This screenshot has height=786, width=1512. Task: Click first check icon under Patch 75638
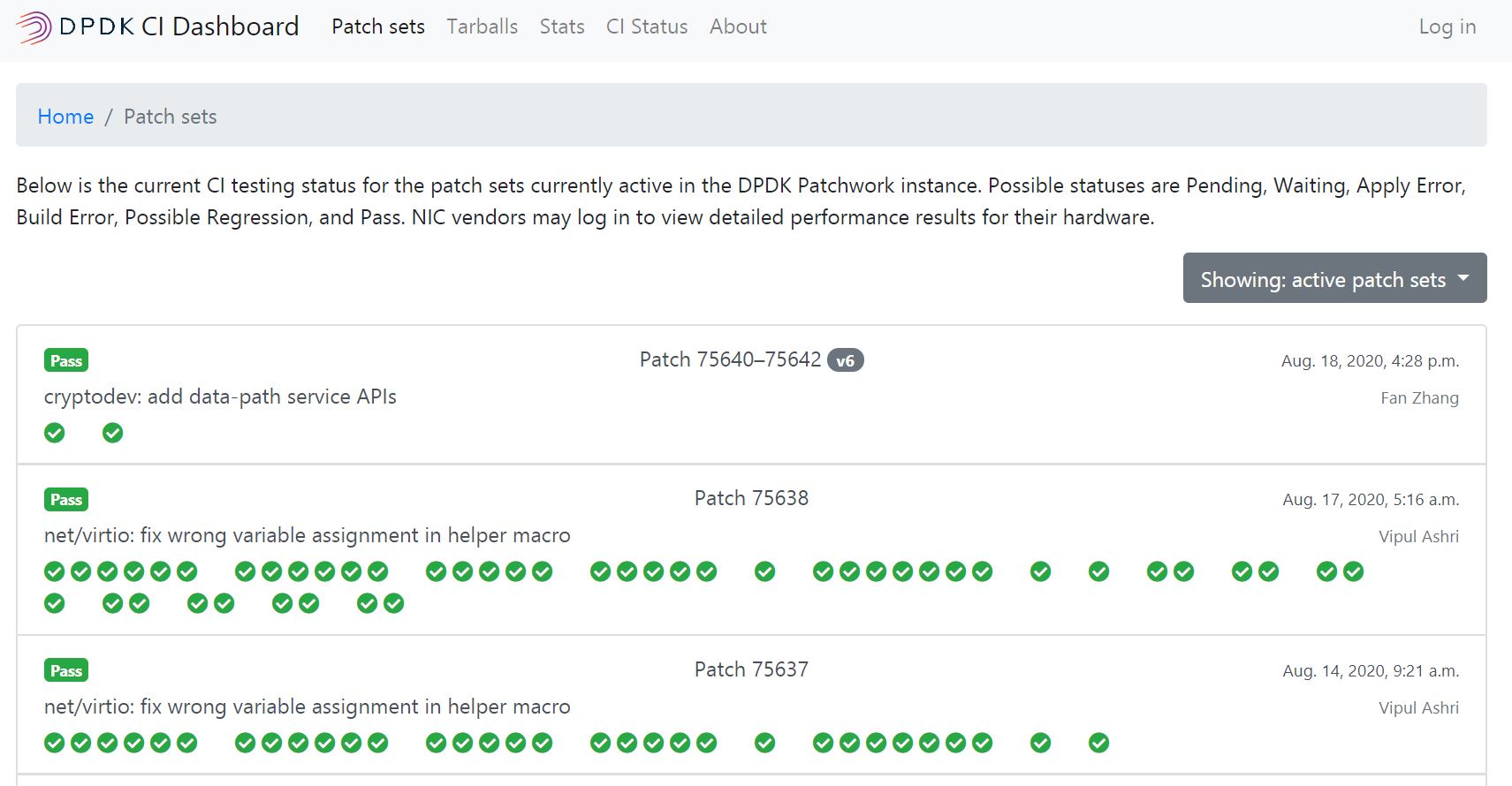coord(55,571)
